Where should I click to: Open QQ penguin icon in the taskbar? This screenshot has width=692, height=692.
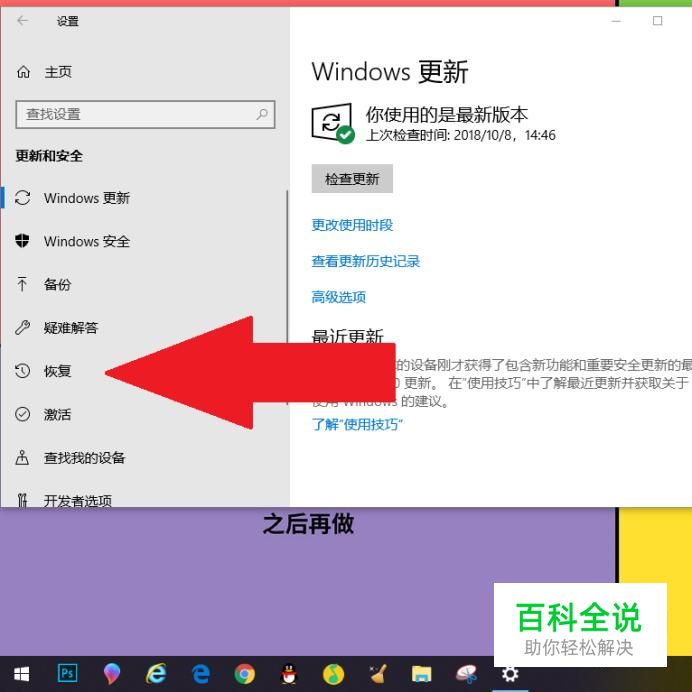[x=289, y=674]
